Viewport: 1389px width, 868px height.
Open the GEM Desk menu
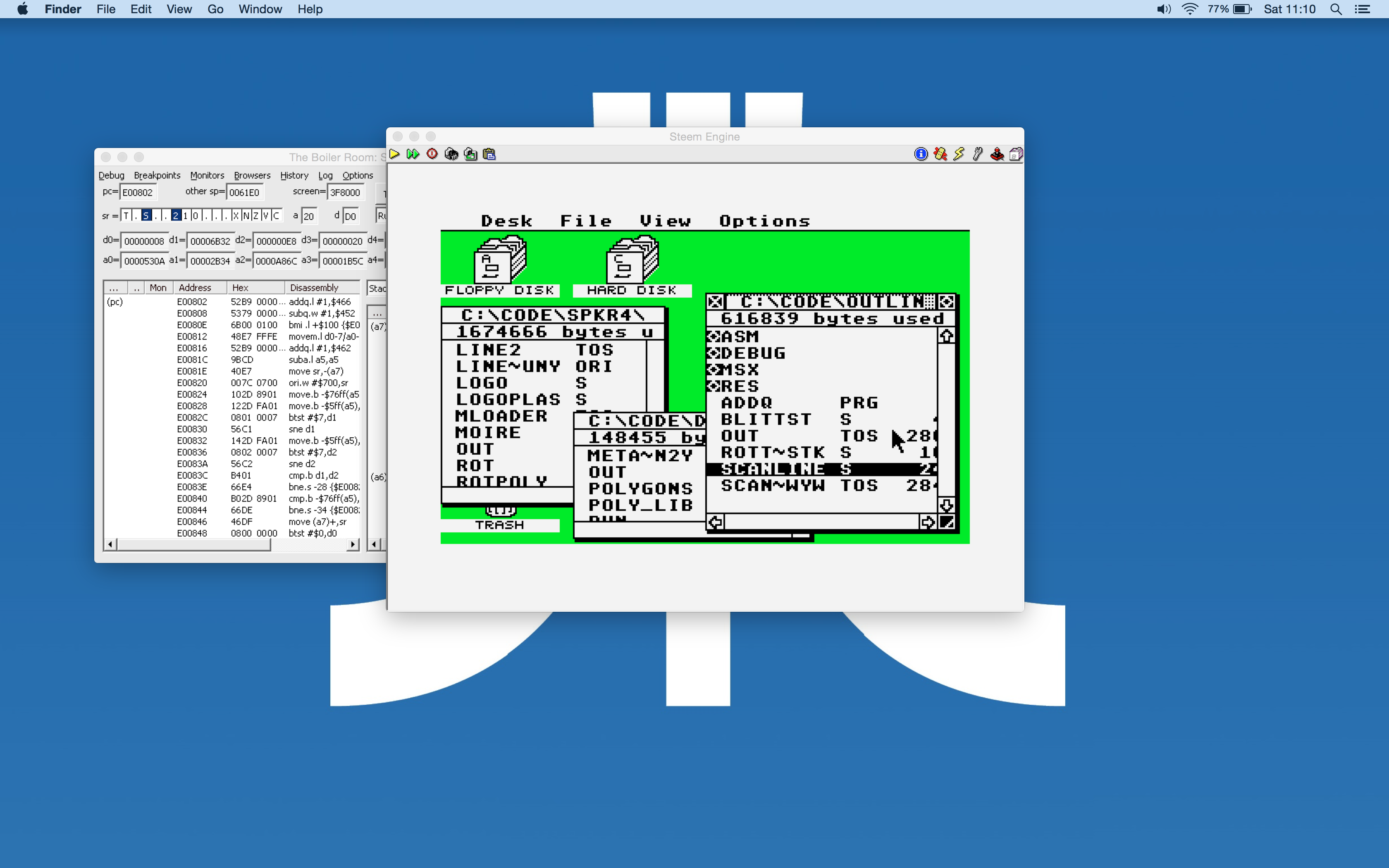click(x=507, y=221)
